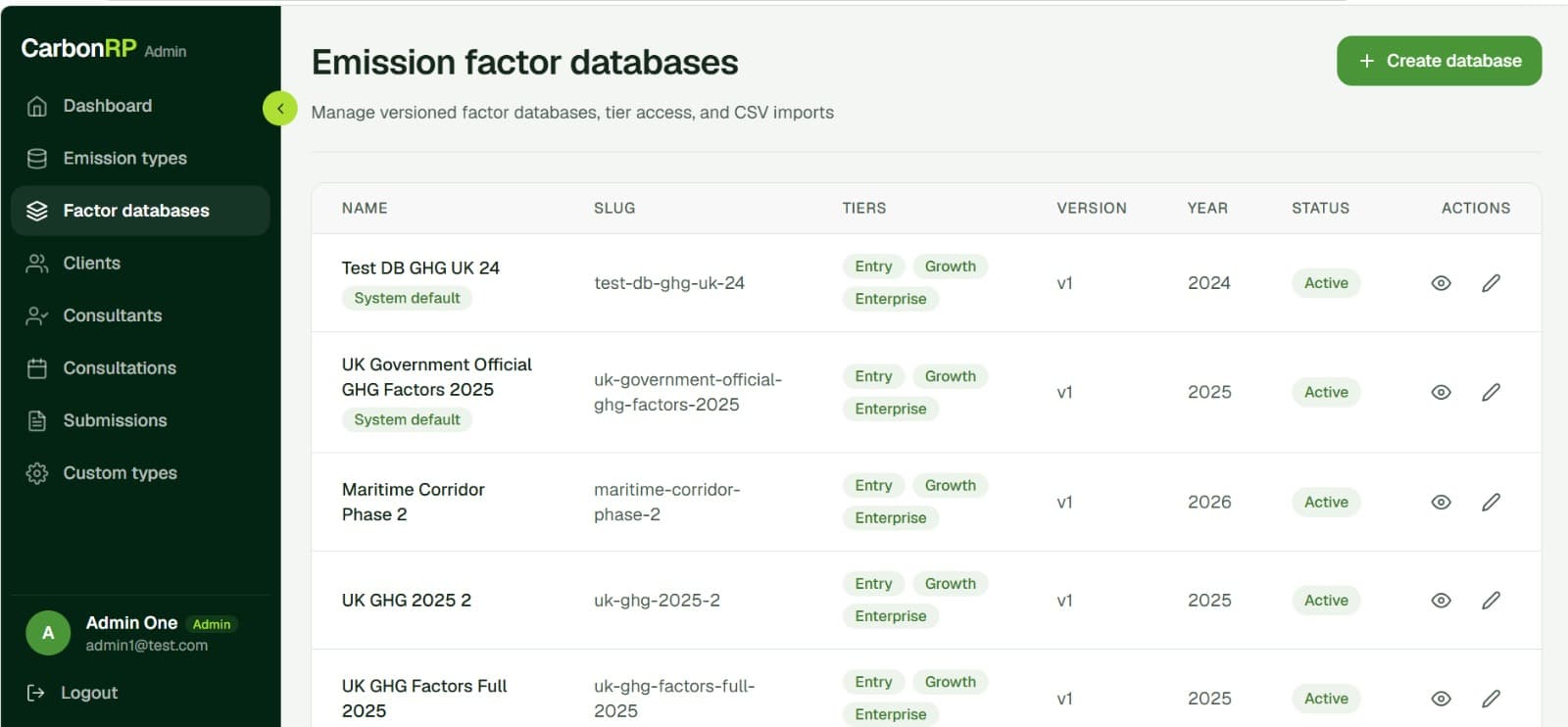Click the Logout icon
The width and height of the screenshot is (1568, 727).
click(36, 693)
